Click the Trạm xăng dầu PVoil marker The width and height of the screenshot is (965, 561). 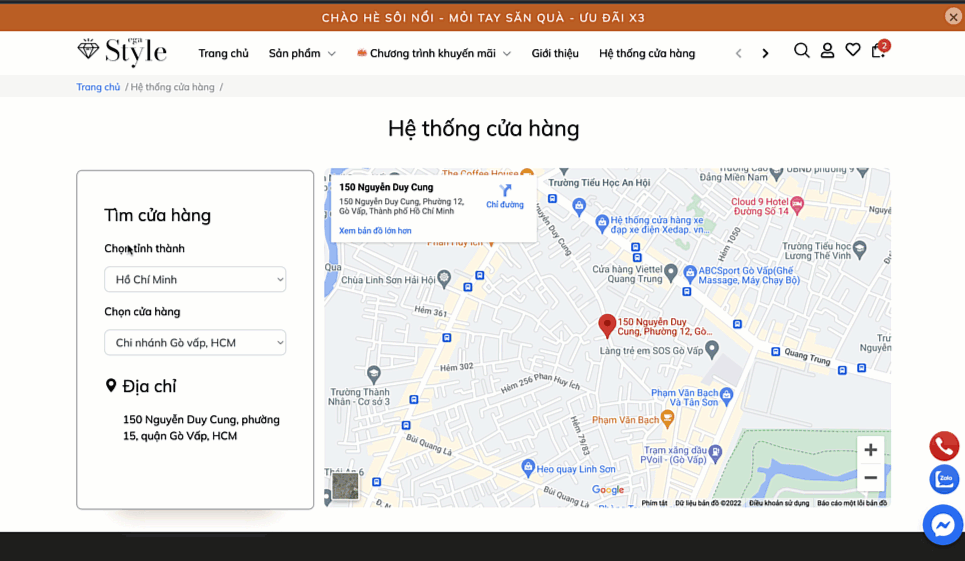point(715,453)
